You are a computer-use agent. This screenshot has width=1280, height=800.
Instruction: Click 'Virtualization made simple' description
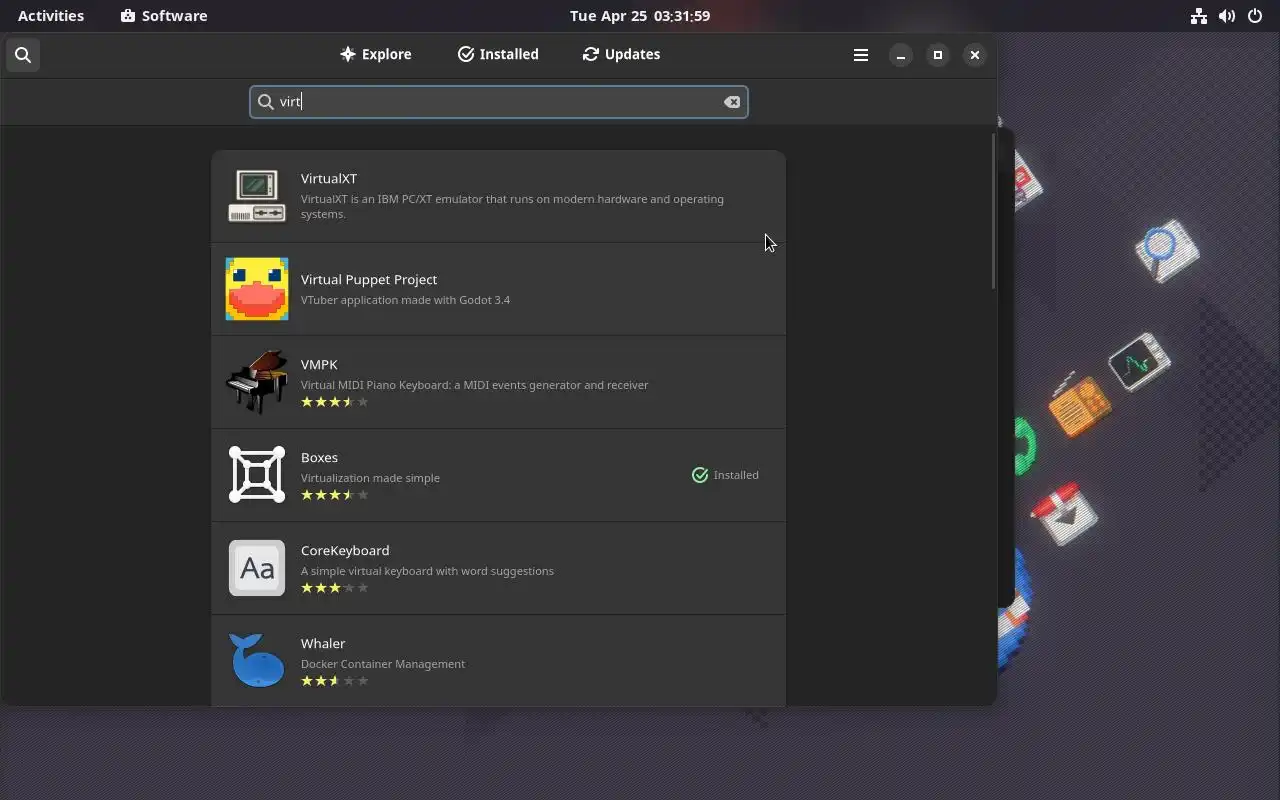tap(370, 478)
